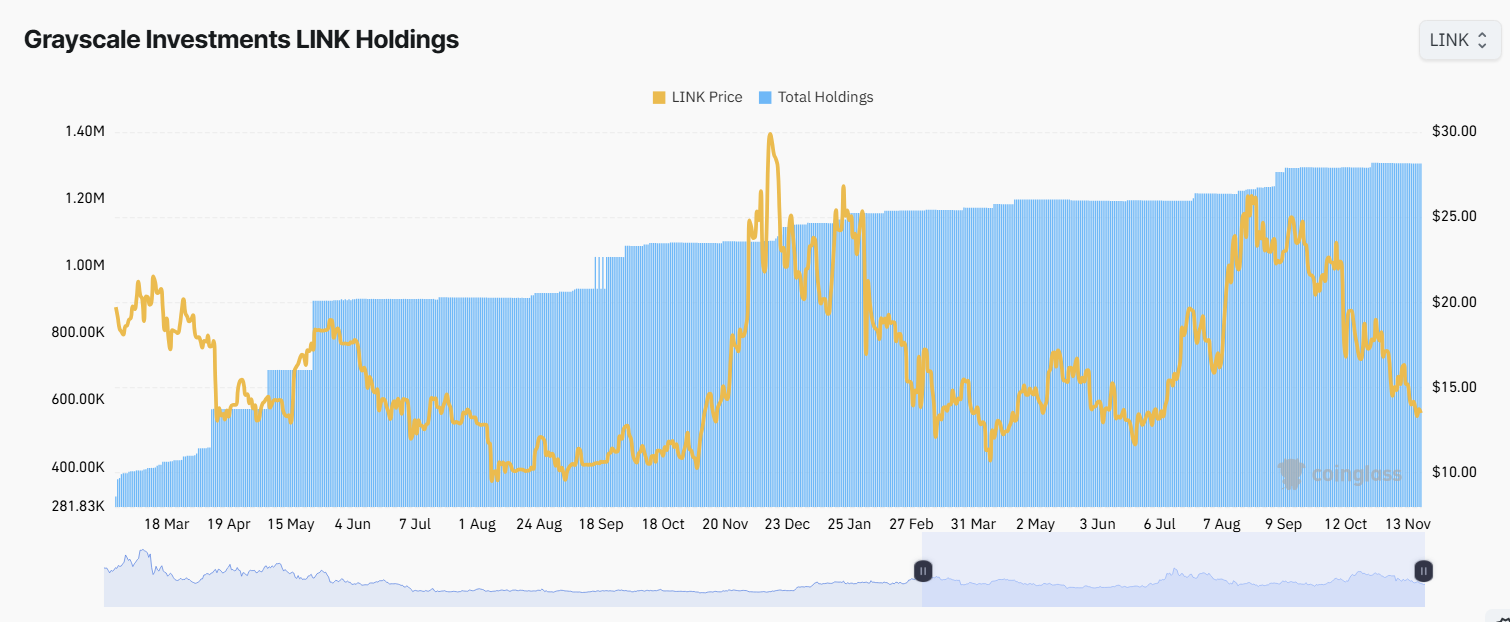Select the chart title Grayscale Investments LINK Holdings
Screen dimensions: 1510x622
click(x=240, y=39)
